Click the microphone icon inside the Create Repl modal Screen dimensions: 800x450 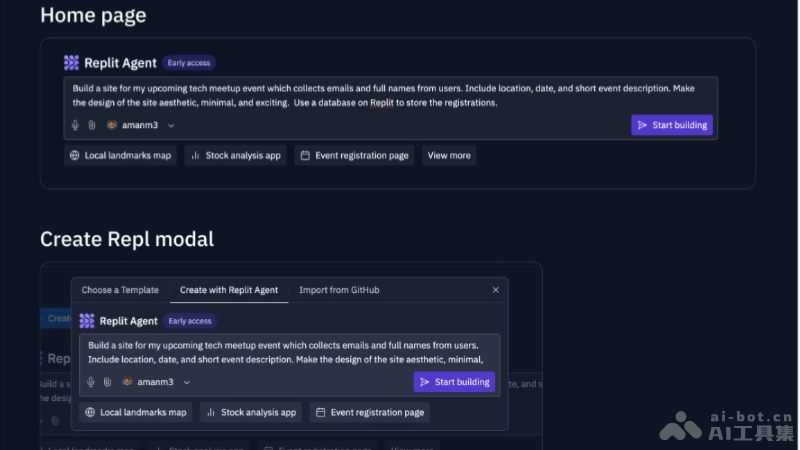tap(91, 382)
